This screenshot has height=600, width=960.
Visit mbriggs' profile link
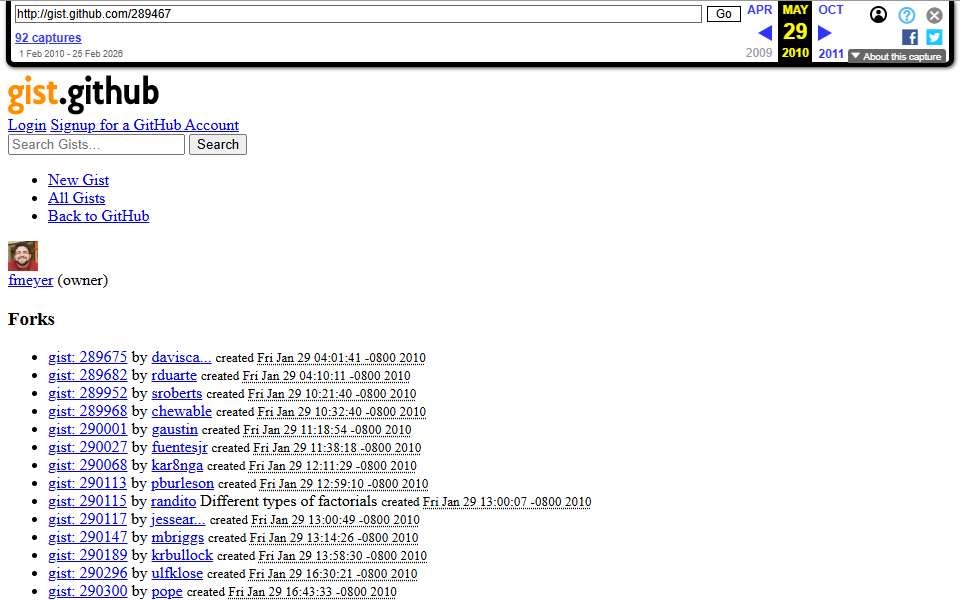click(178, 538)
